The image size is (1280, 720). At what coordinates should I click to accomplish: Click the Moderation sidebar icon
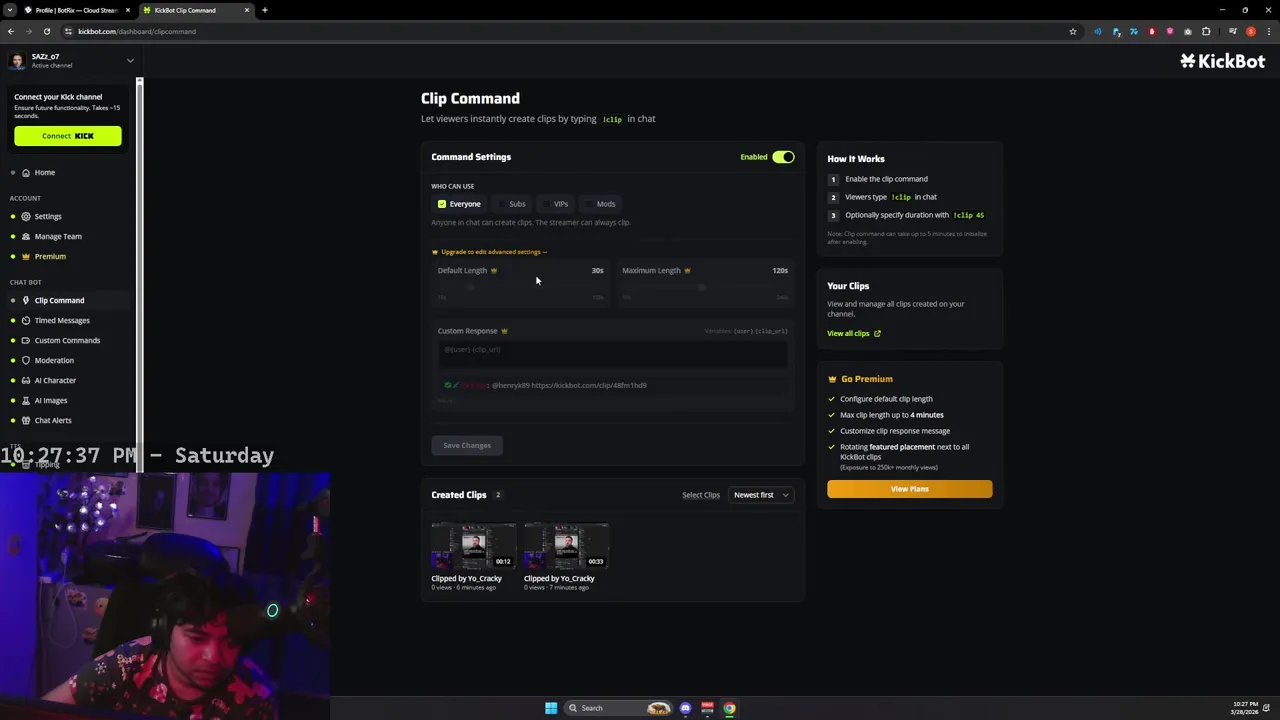point(26,361)
